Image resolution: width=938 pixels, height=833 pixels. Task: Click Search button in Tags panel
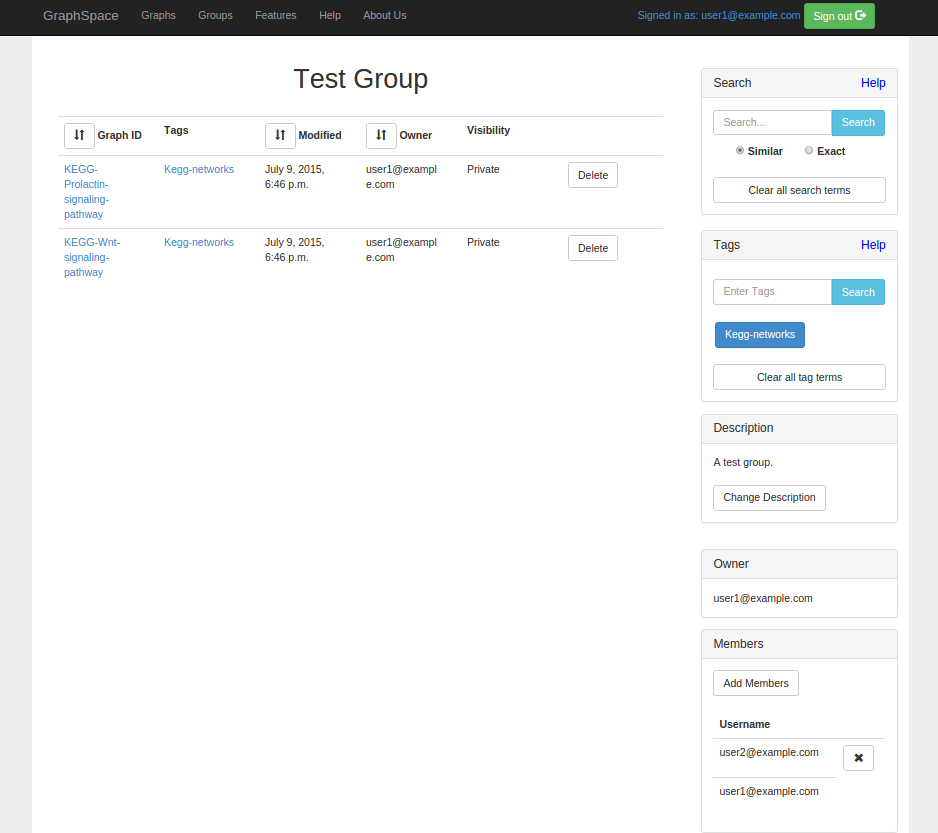point(858,292)
